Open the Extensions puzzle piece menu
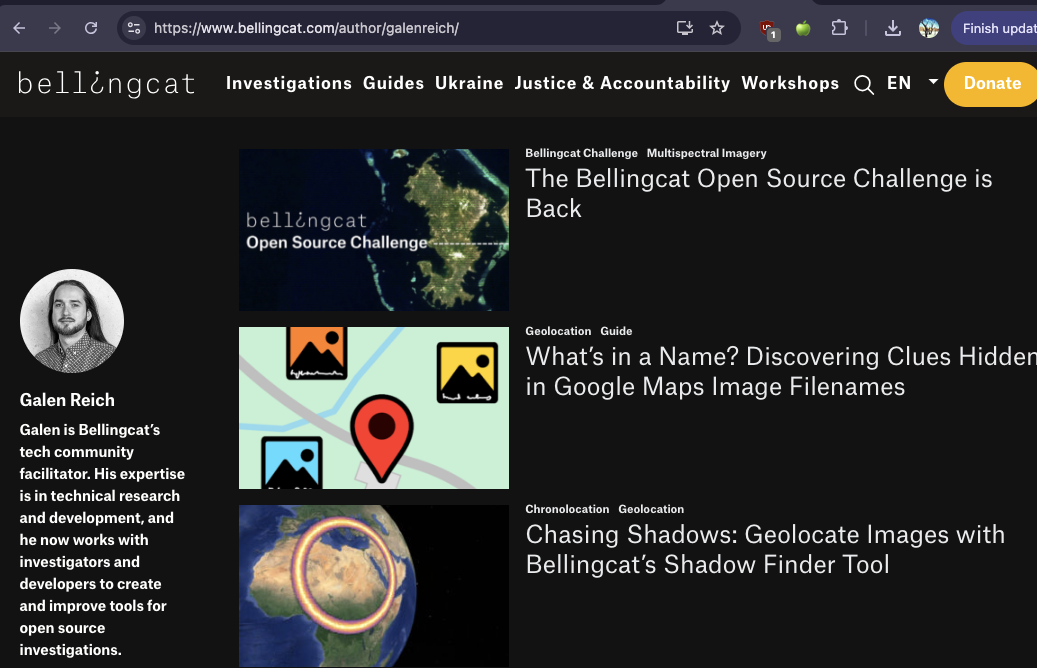Image resolution: width=1037 pixels, height=668 pixels. pyautogui.click(x=840, y=28)
